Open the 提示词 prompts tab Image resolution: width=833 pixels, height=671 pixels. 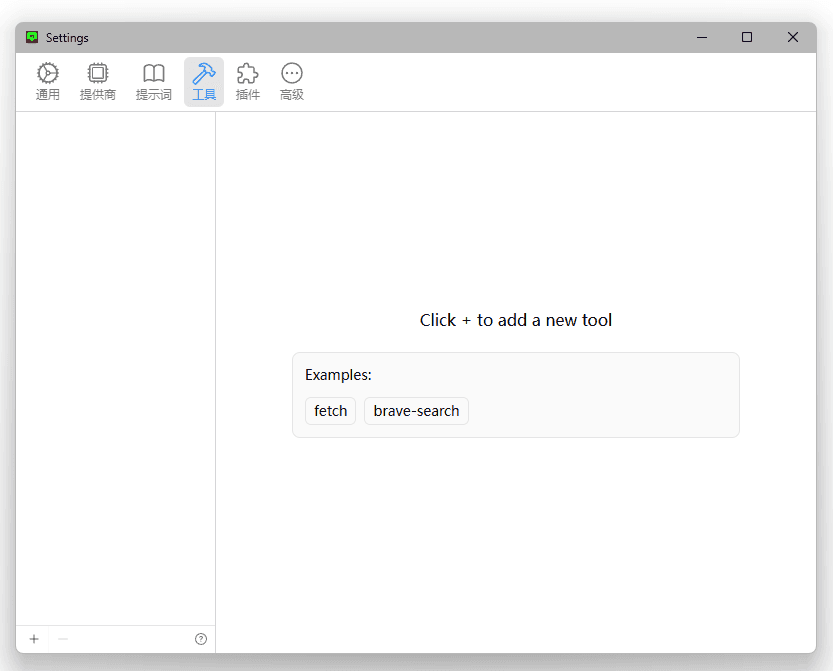tap(154, 82)
